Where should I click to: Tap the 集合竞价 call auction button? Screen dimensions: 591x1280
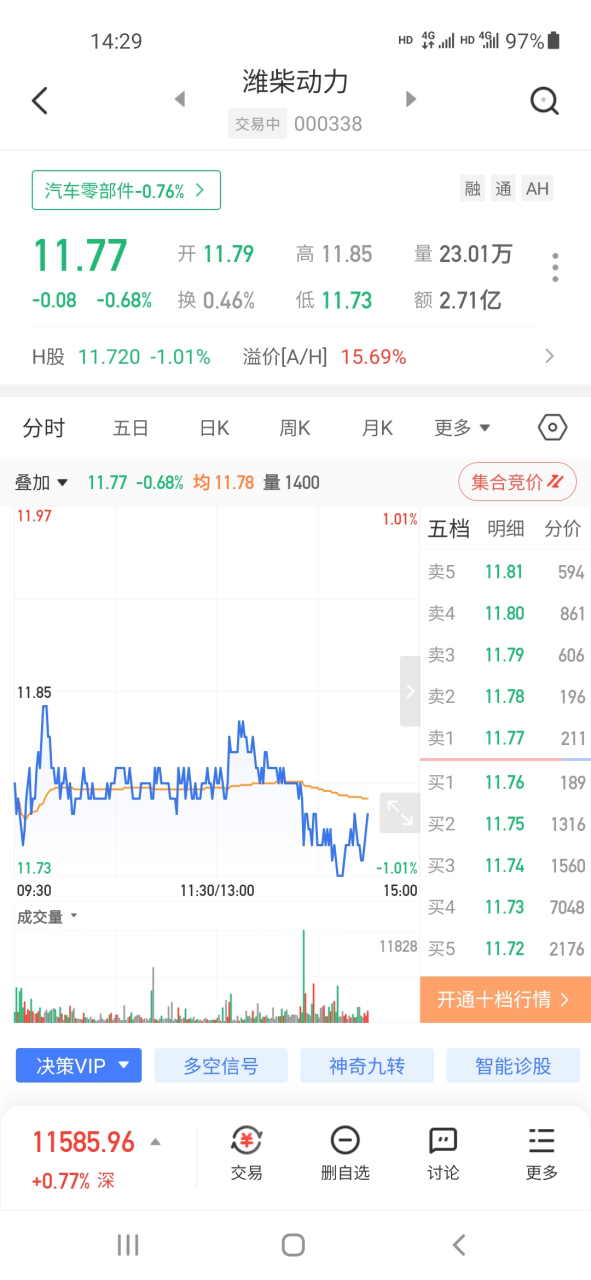click(x=518, y=482)
